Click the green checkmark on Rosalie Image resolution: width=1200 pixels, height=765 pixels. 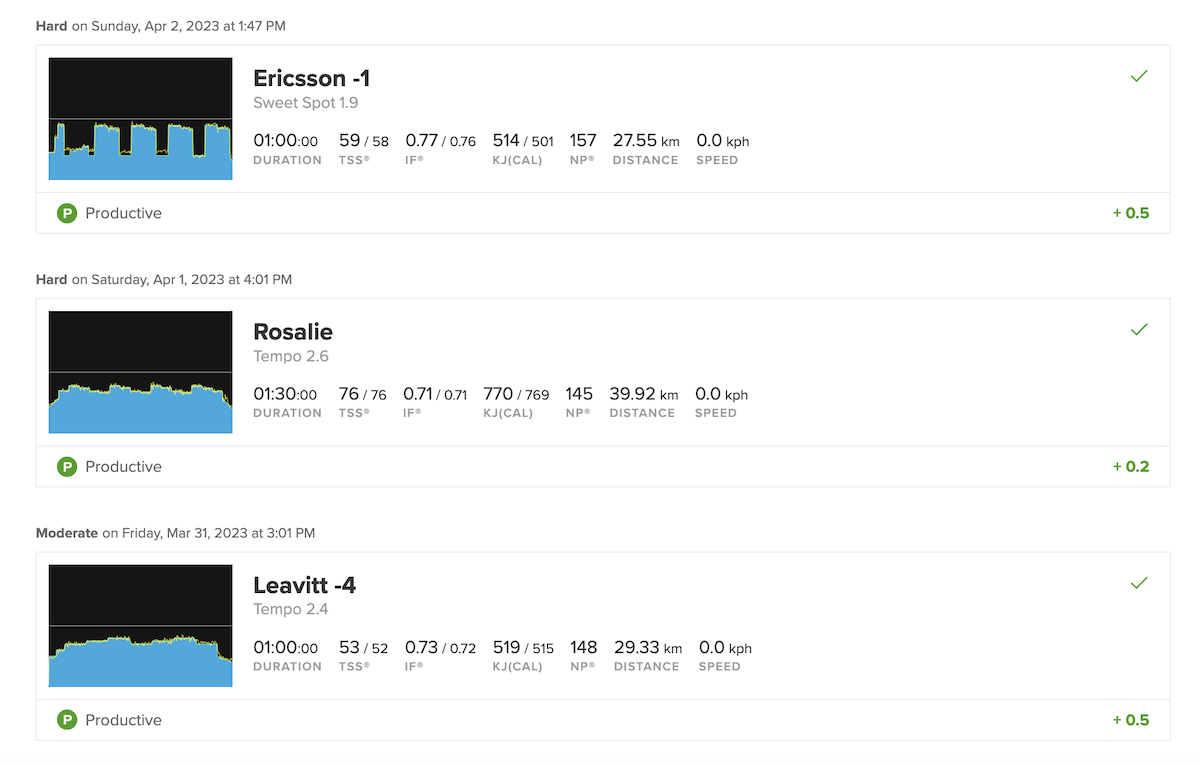[1138, 329]
